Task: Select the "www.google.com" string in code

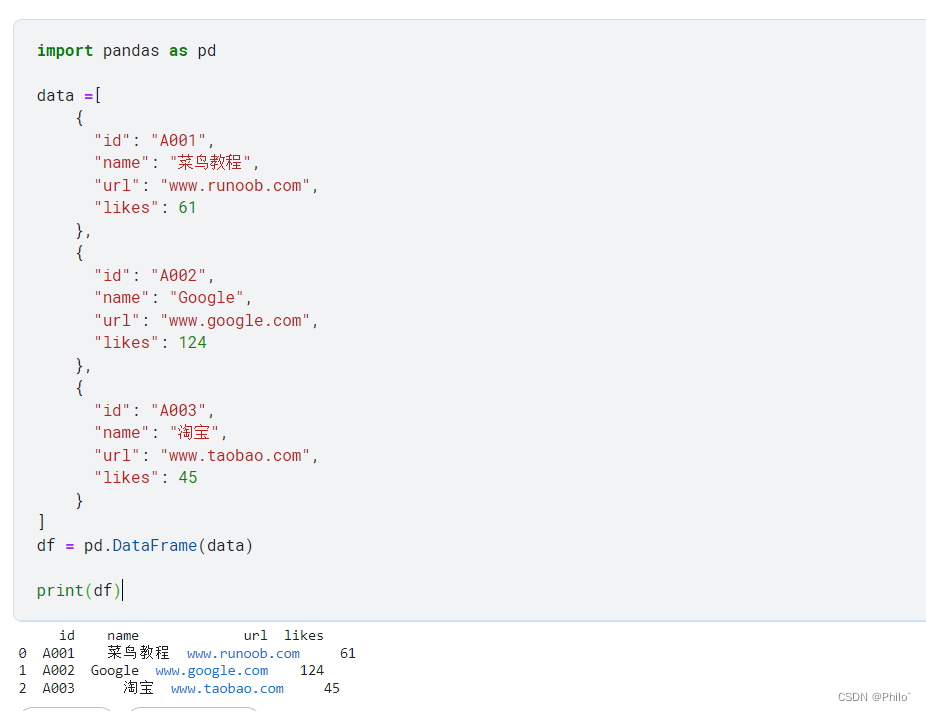Action: click(x=235, y=321)
